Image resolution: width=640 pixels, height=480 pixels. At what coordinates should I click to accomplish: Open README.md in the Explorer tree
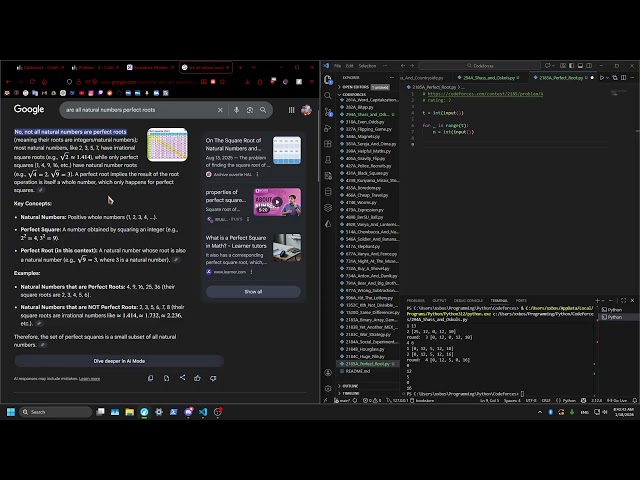(358, 371)
